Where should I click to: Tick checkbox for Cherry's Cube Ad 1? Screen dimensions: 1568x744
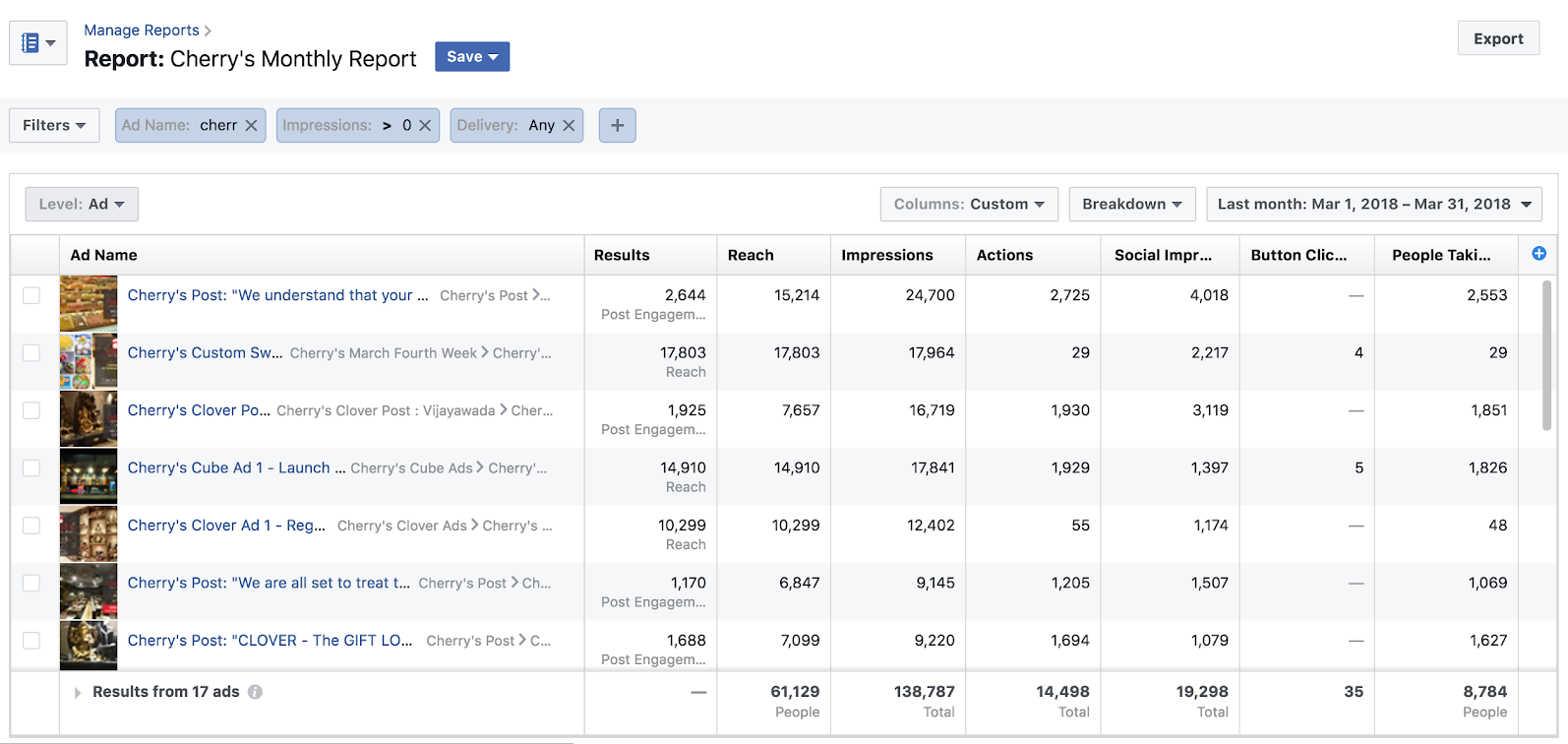coord(31,468)
